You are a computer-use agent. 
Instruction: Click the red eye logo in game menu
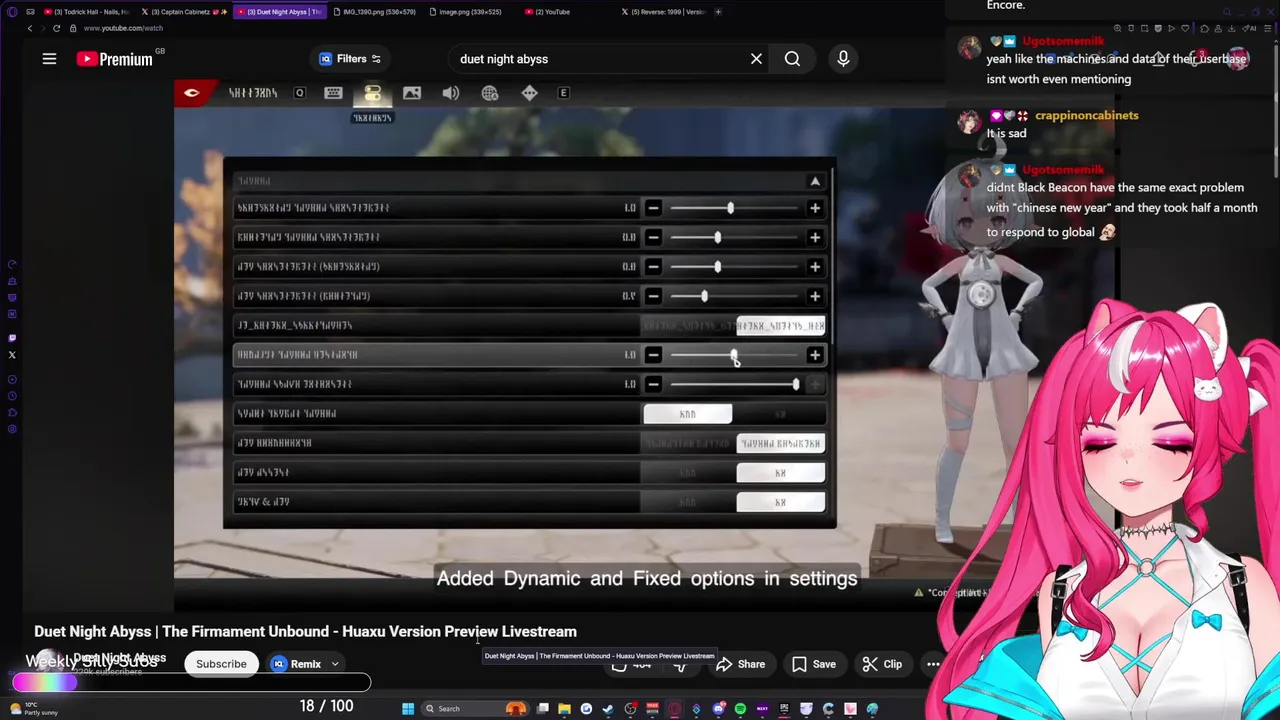(x=191, y=93)
